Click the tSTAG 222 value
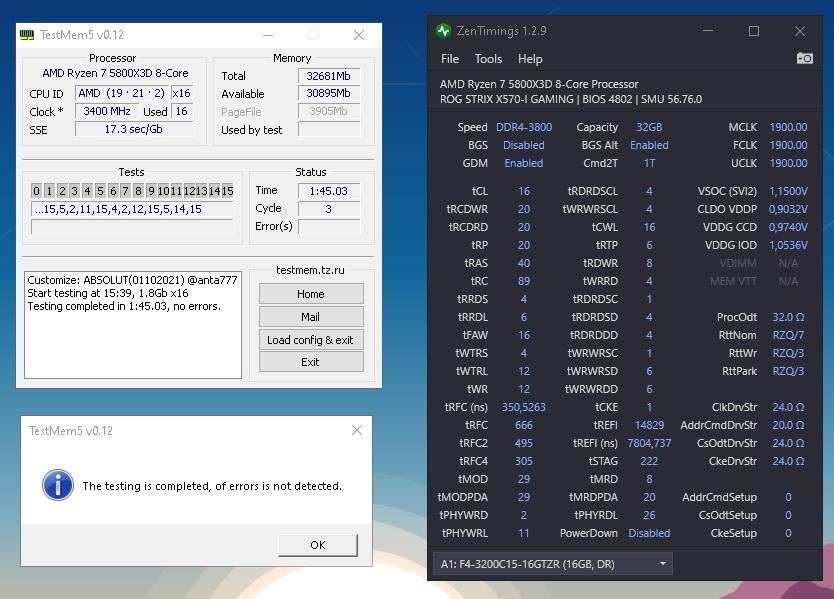Image resolution: width=834 pixels, height=599 pixels. (649, 461)
